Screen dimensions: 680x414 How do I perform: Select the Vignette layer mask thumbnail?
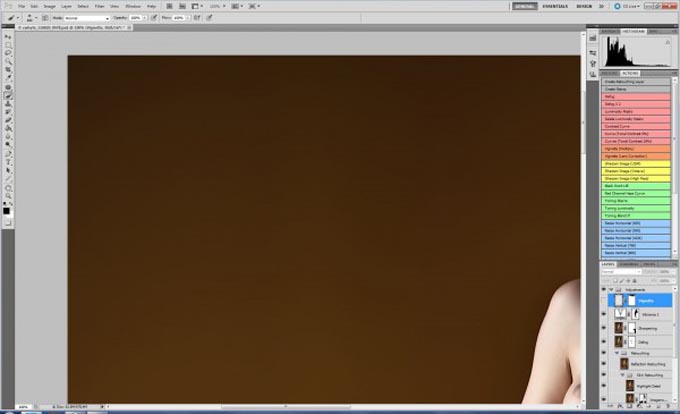point(632,300)
